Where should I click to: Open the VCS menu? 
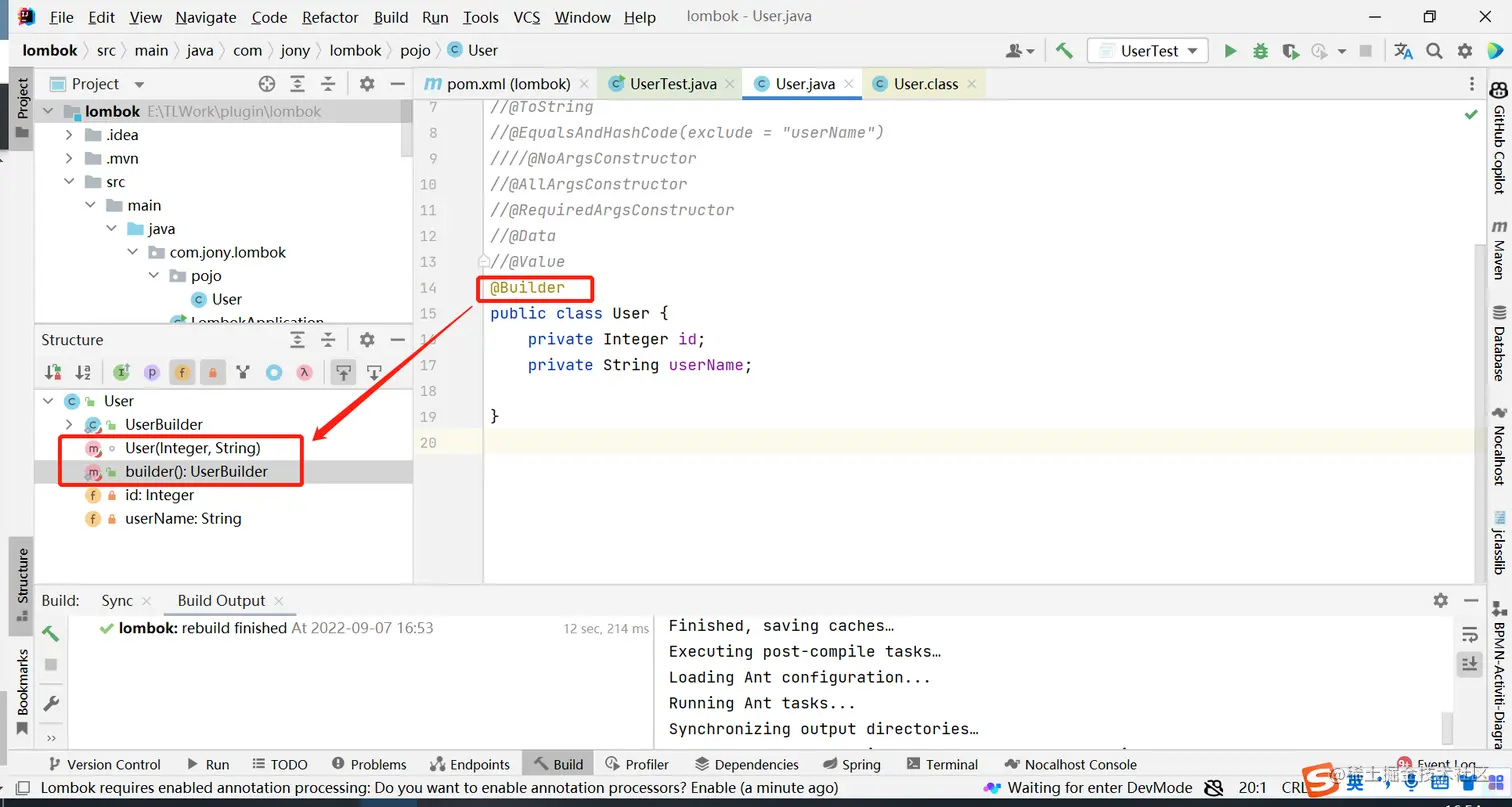click(x=527, y=17)
